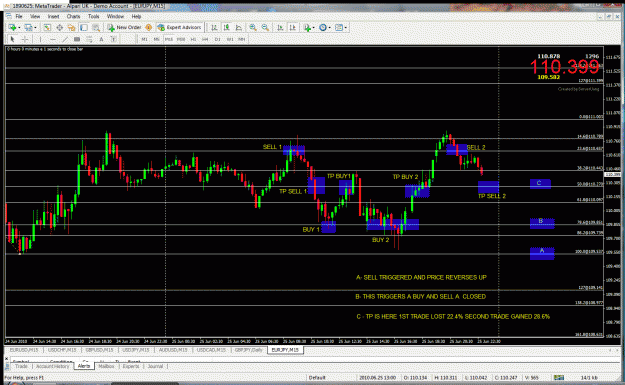The image size is (625, 385).
Task: Toggle chart shift from right edge
Action: [293, 28]
